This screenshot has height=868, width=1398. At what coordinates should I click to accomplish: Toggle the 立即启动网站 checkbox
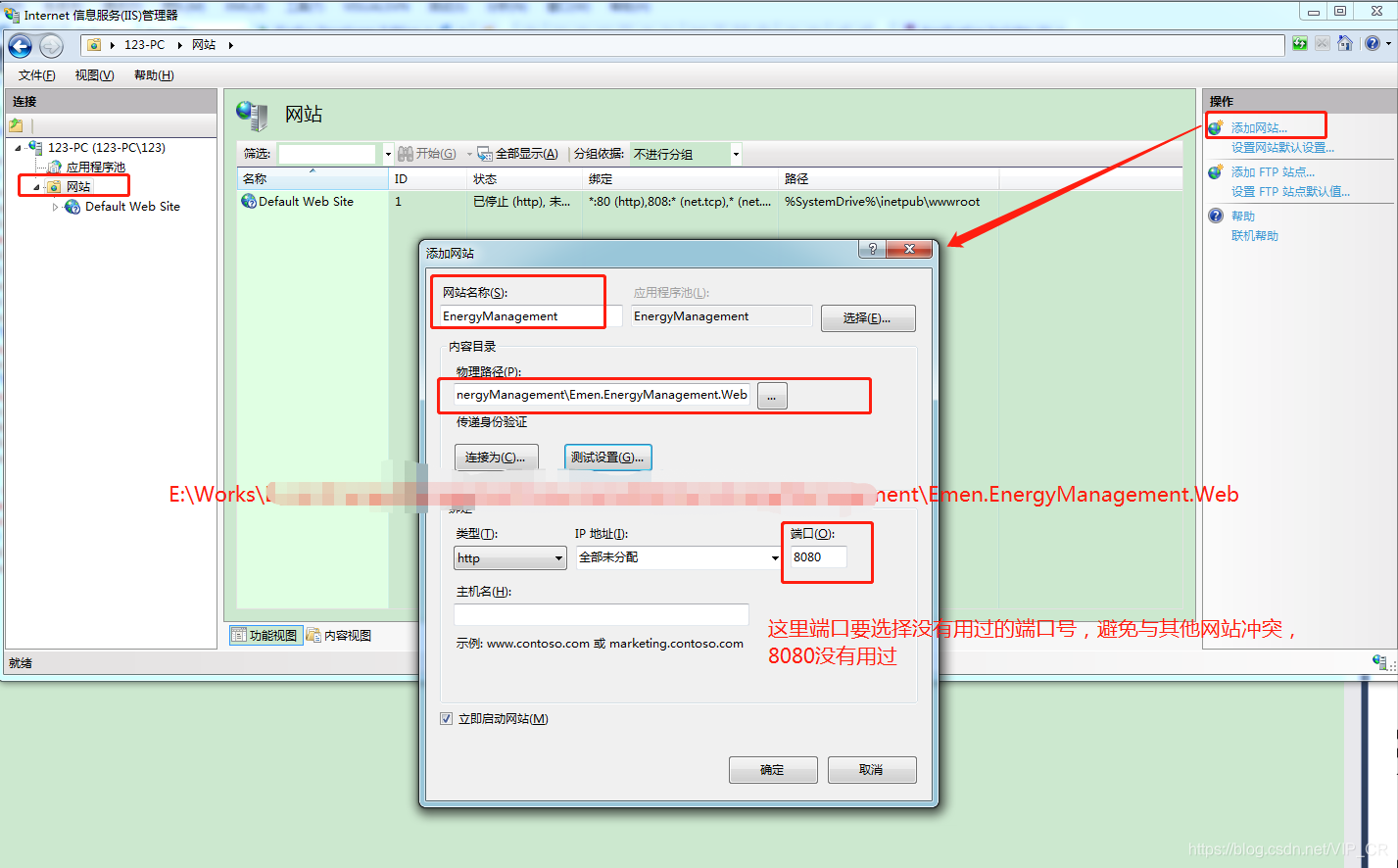click(x=447, y=719)
